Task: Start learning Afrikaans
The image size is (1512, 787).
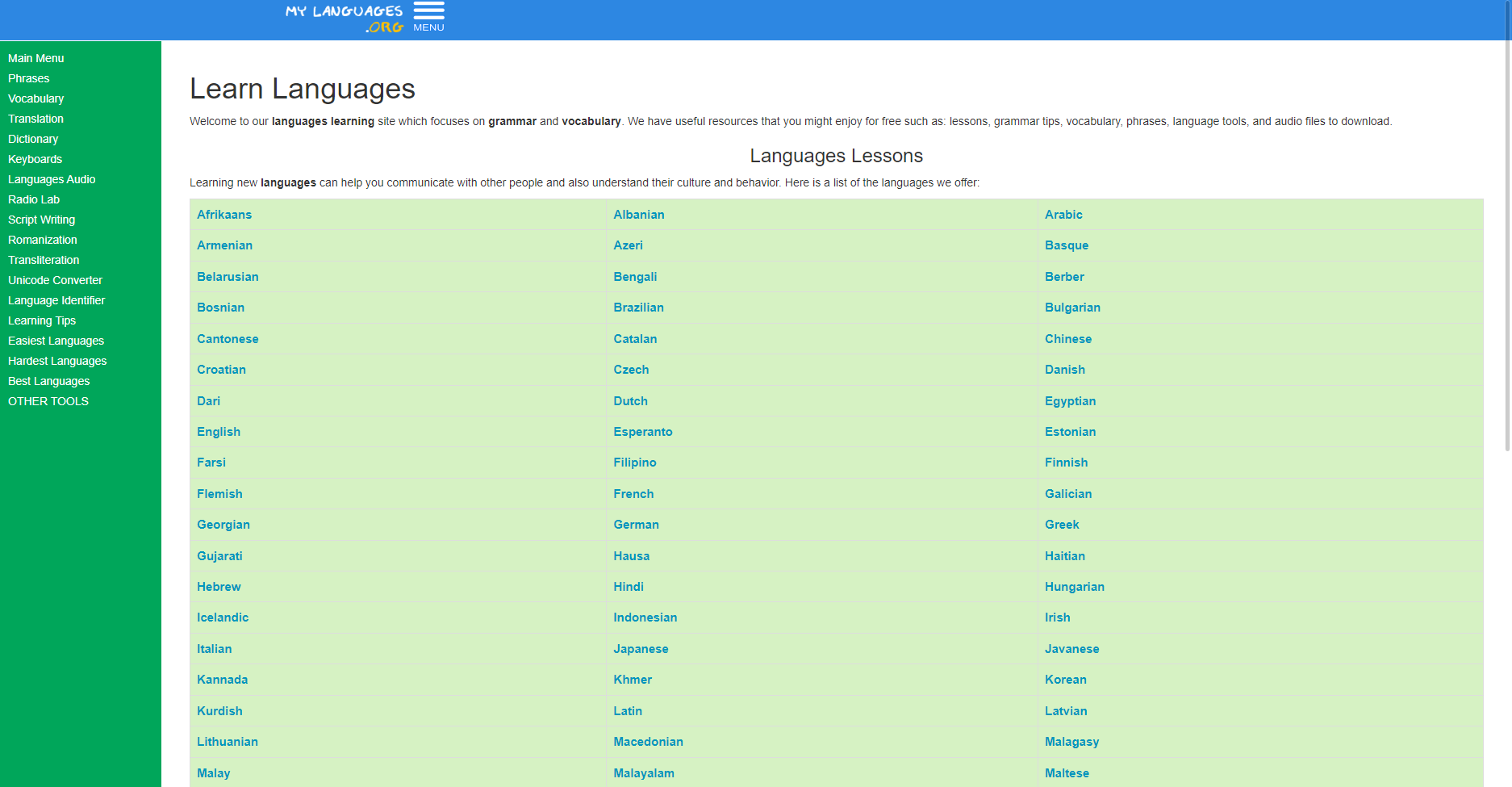Action: click(223, 215)
